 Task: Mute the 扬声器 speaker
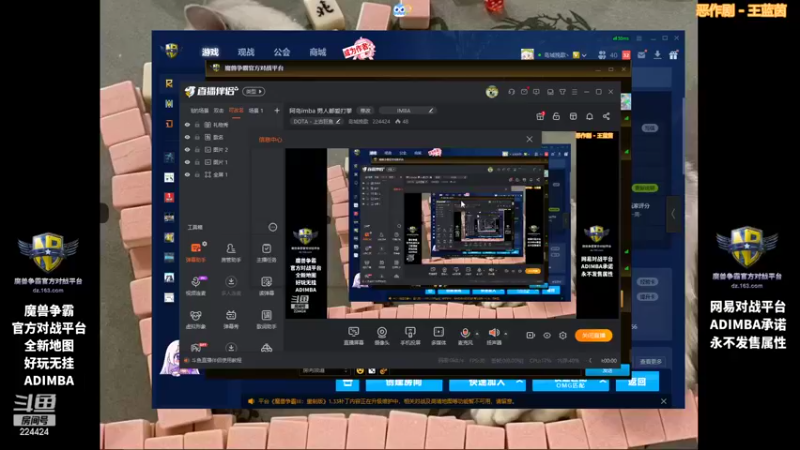click(493, 336)
